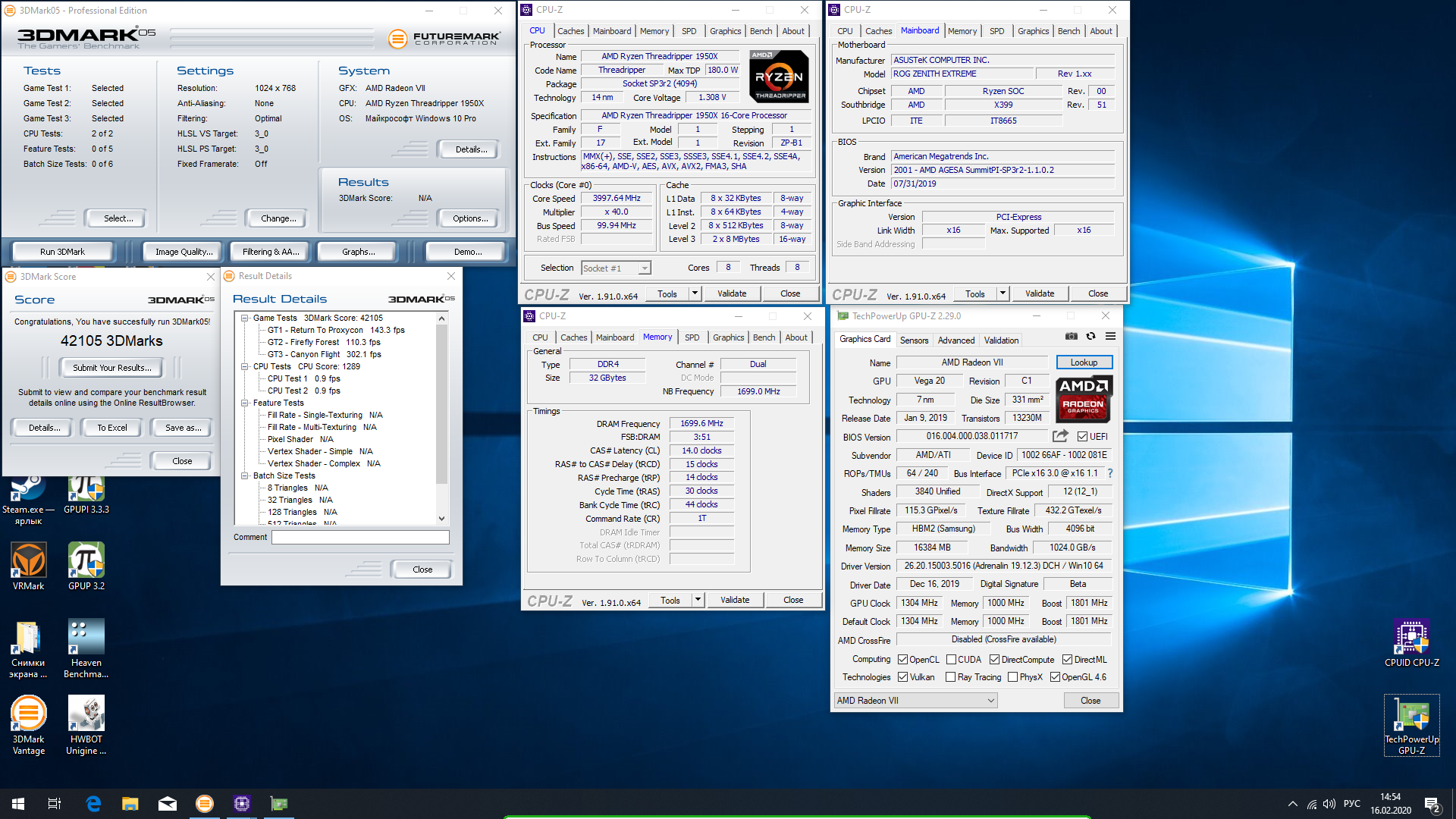Toggle OpenGL 4.6 checkbox
The width and height of the screenshot is (1456, 819).
tap(1055, 677)
